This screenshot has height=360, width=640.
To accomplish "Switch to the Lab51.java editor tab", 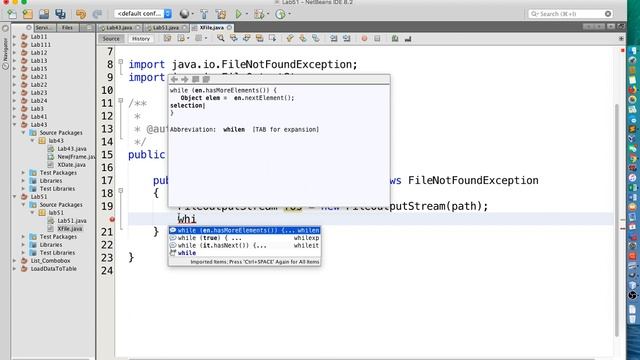I will (x=166, y=28).
